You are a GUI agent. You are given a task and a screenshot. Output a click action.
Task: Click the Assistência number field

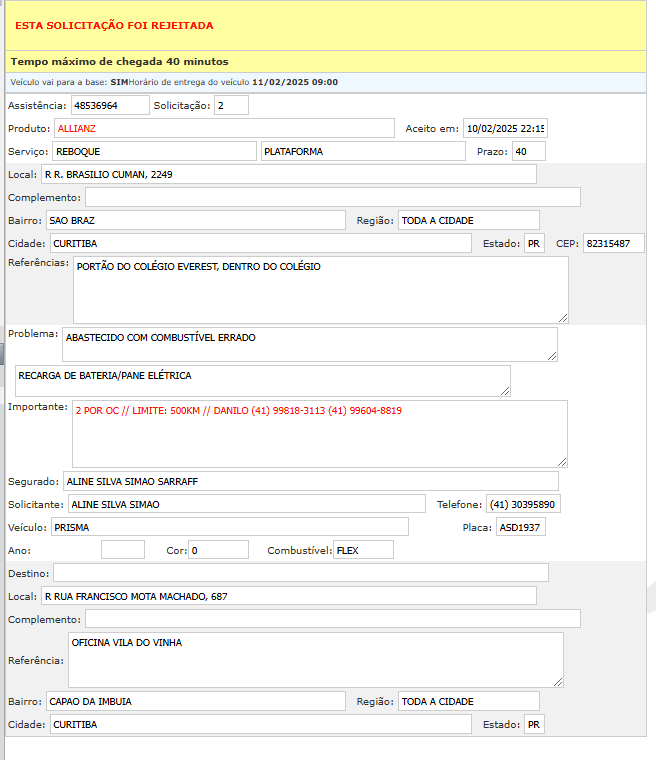109,105
